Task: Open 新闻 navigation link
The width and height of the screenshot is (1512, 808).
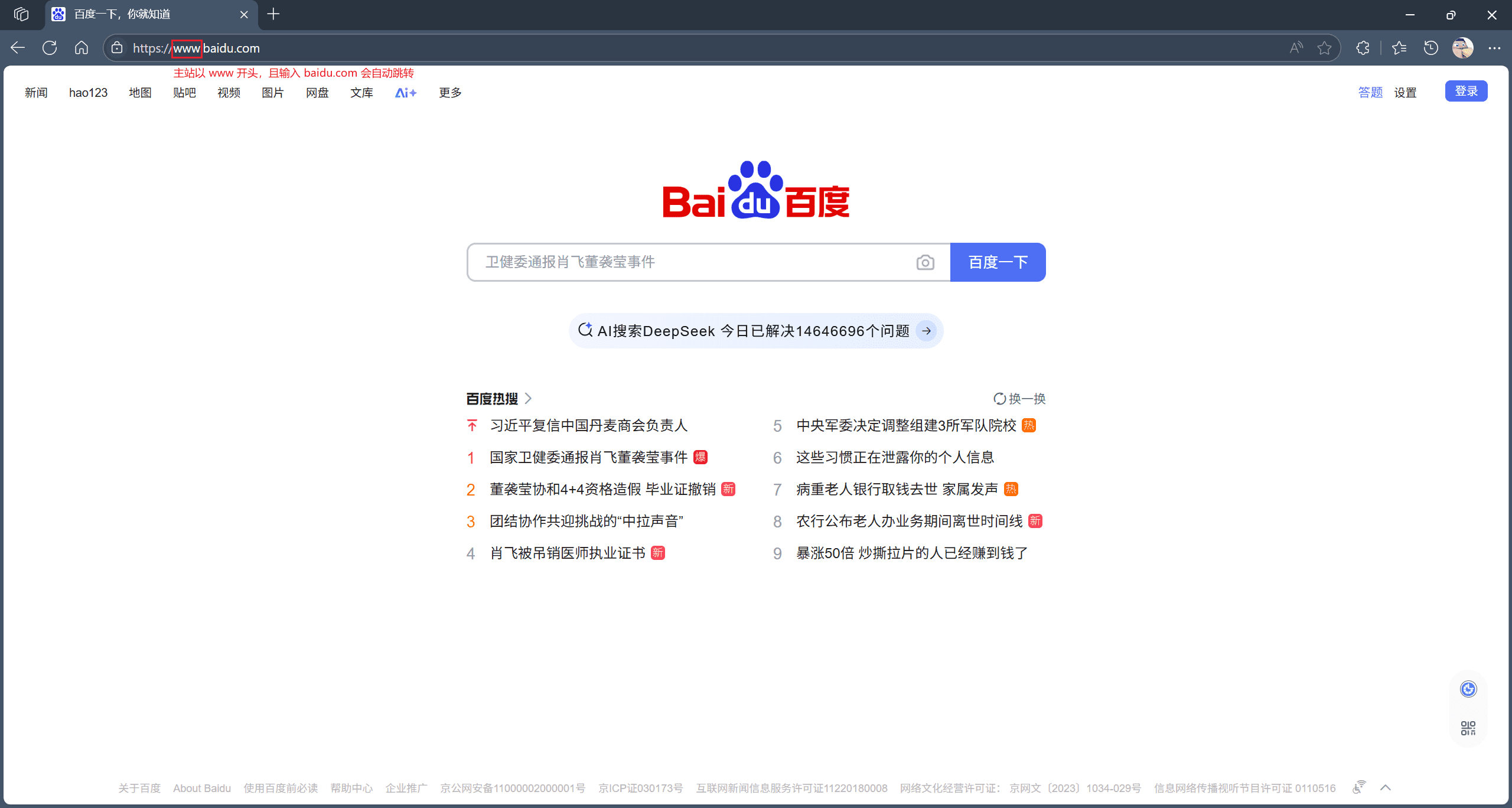Action: click(36, 93)
